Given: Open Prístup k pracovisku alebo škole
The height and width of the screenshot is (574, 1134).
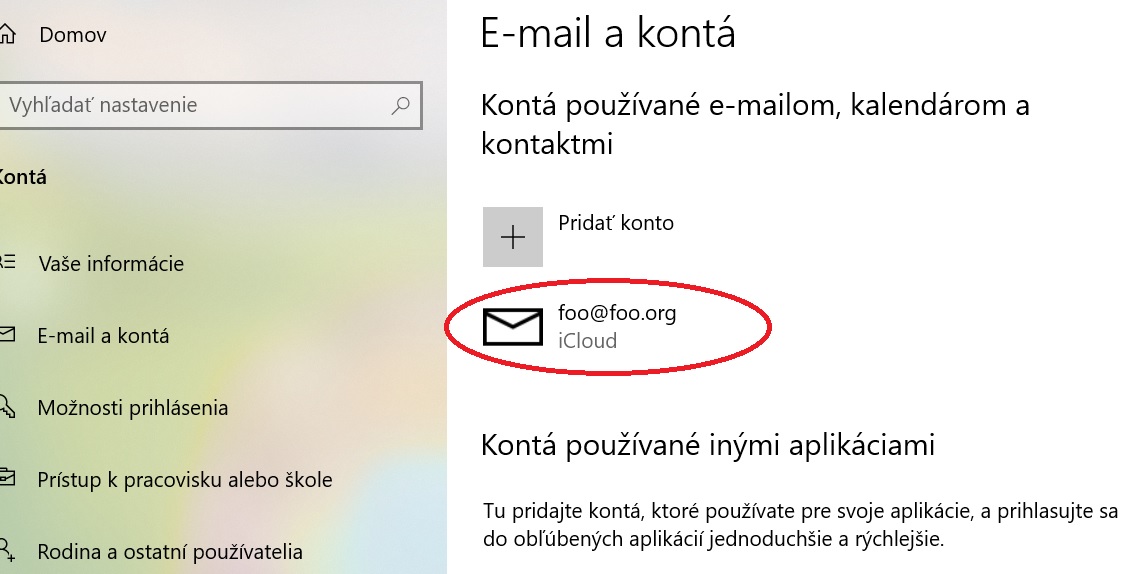Looking at the screenshot, I should tap(185, 480).
